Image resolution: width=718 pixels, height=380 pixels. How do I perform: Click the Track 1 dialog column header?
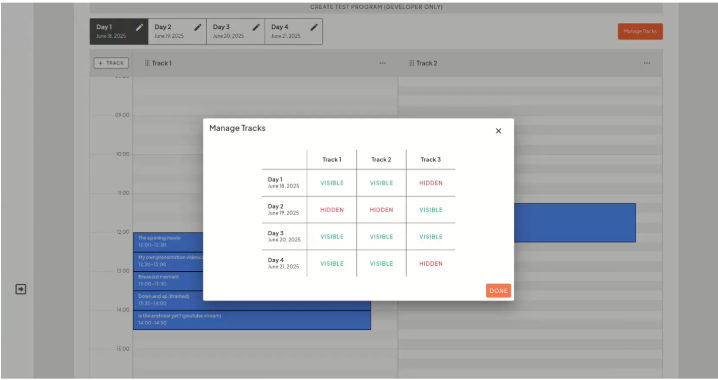click(x=332, y=160)
